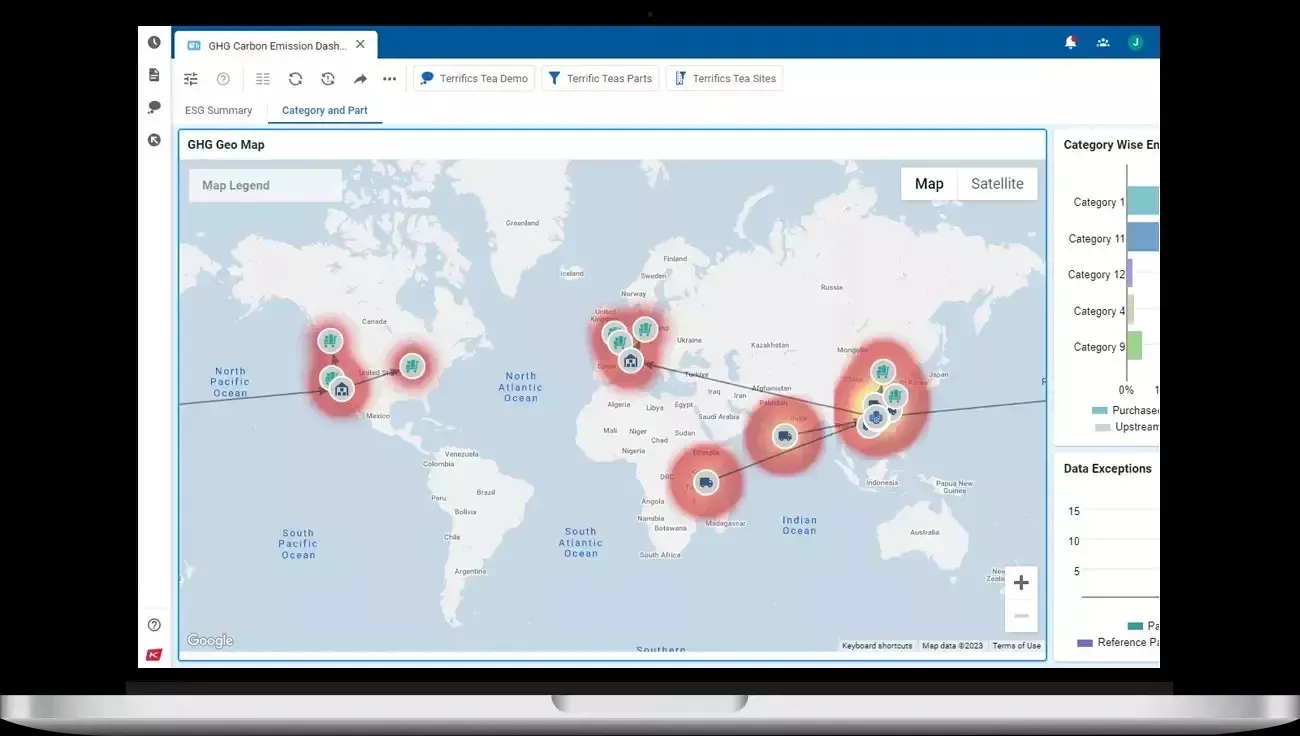The width and height of the screenshot is (1300, 736).
Task: Click the greyed help question mark in toolbar
Action: coord(223,79)
